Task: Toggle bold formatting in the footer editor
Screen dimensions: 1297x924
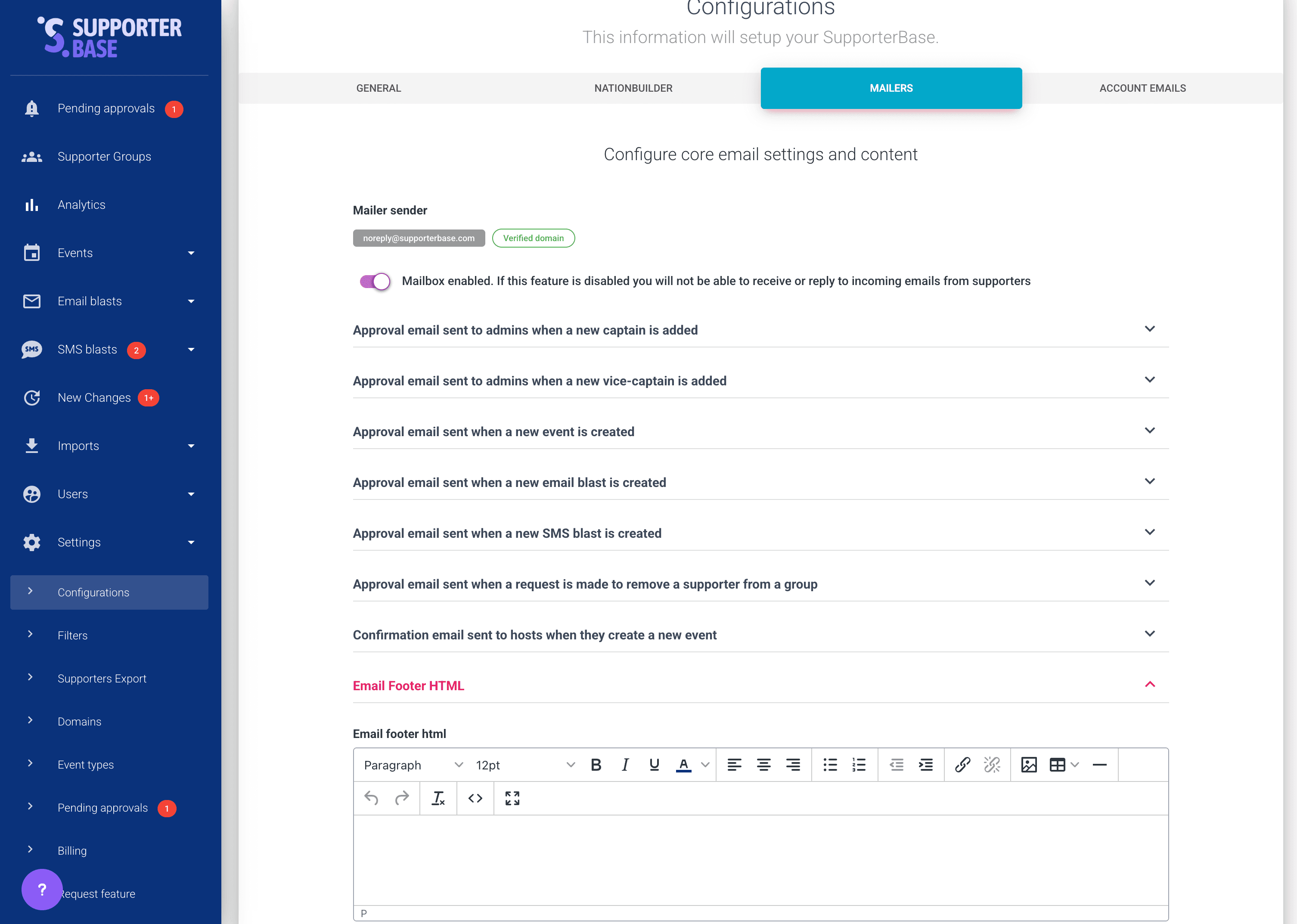Action: (596, 765)
